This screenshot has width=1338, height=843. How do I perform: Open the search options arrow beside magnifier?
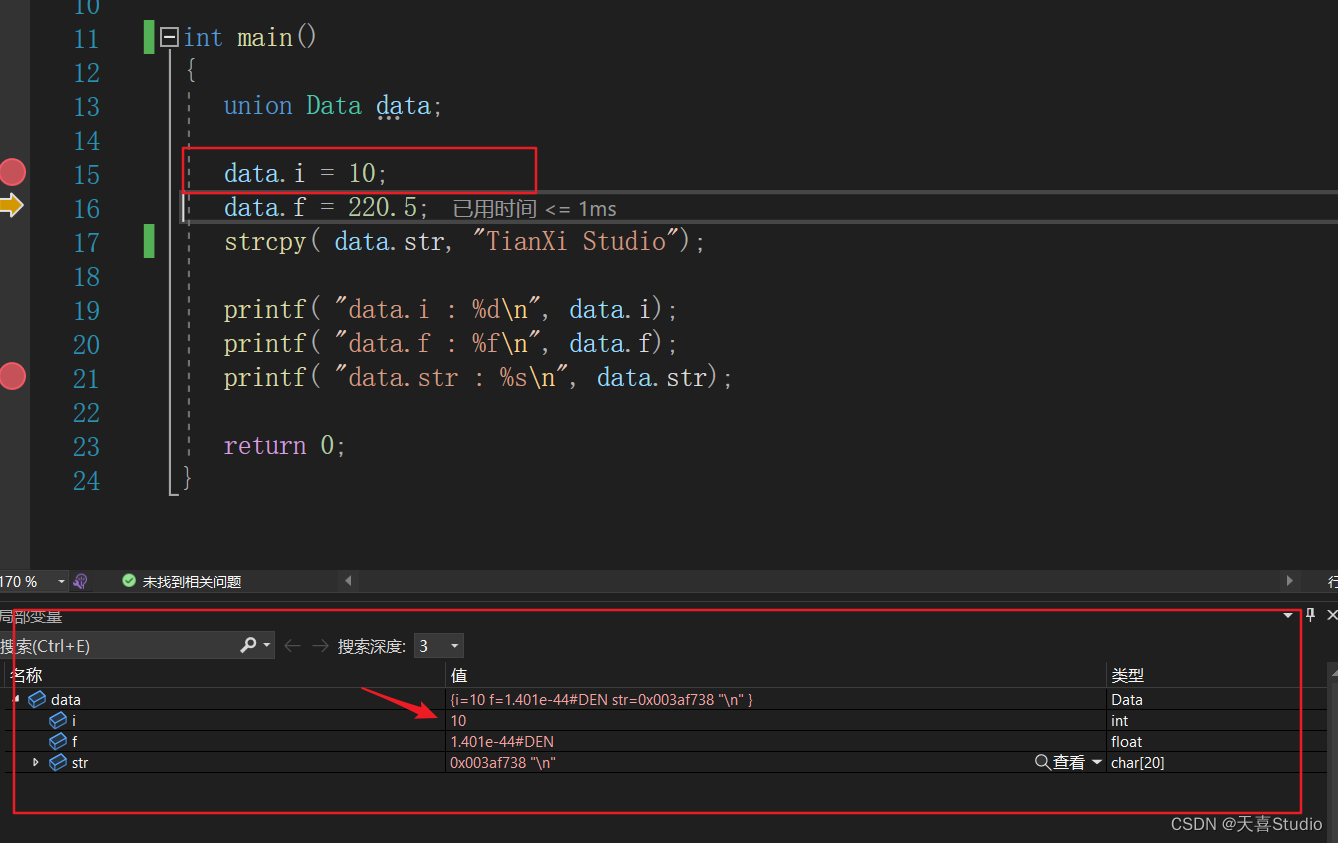coord(267,645)
